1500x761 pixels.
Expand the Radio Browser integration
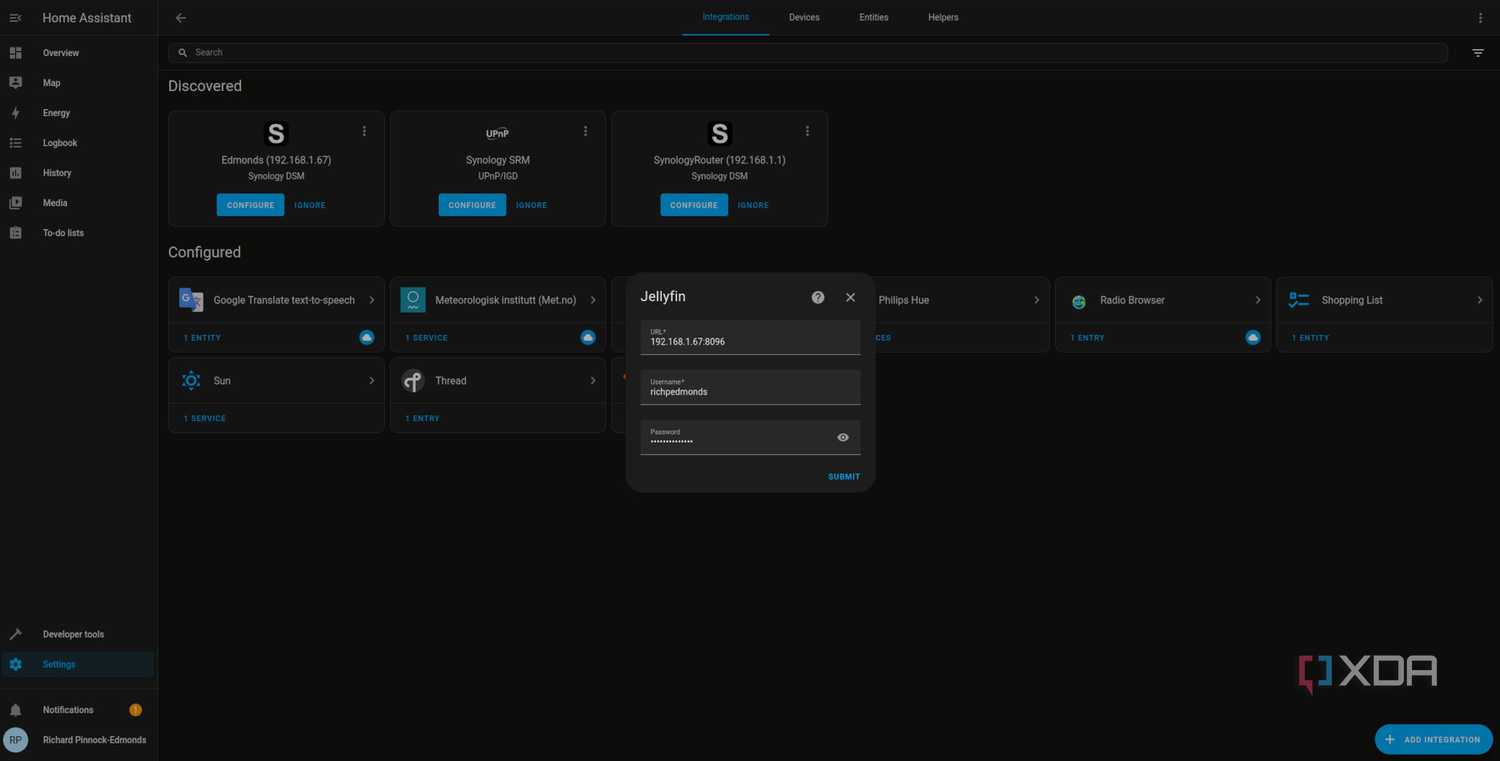(x=1258, y=300)
